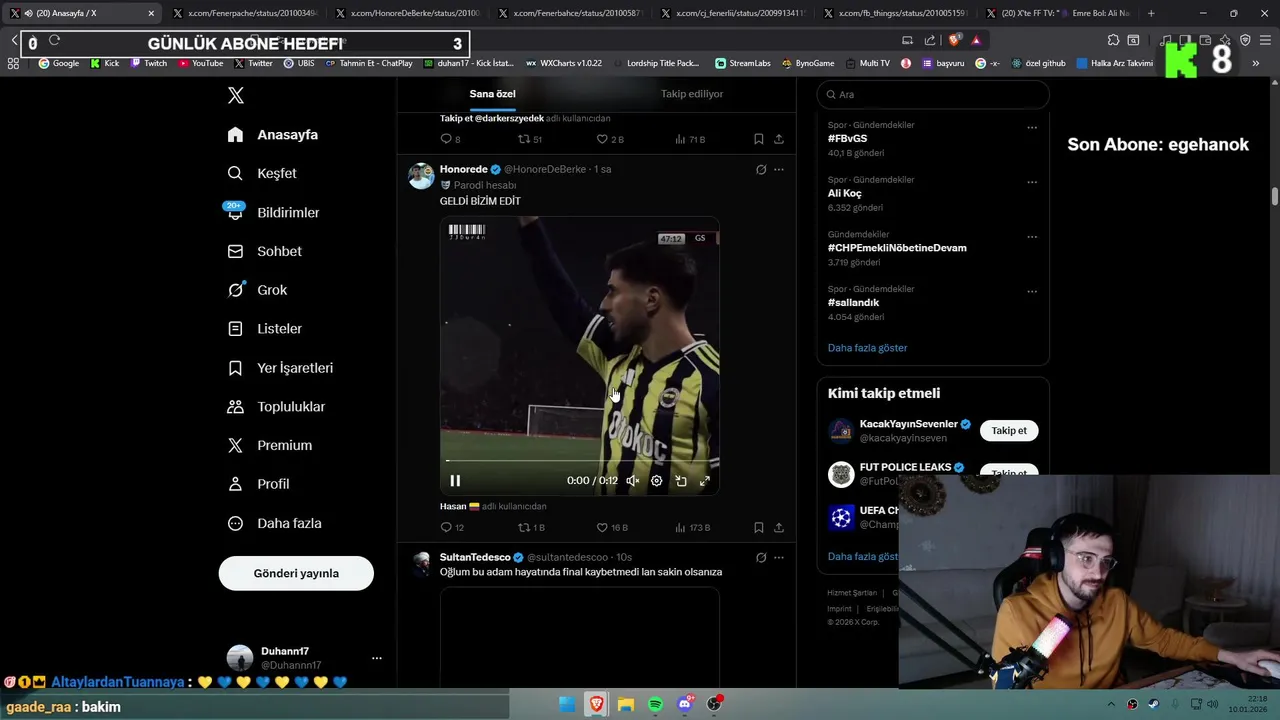The width and height of the screenshot is (1280, 720).
Task: Share the tweet with 71 B views
Action: tap(779, 139)
